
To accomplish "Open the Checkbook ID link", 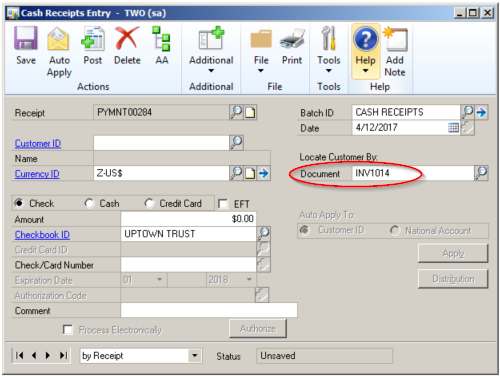I will pos(42,235).
